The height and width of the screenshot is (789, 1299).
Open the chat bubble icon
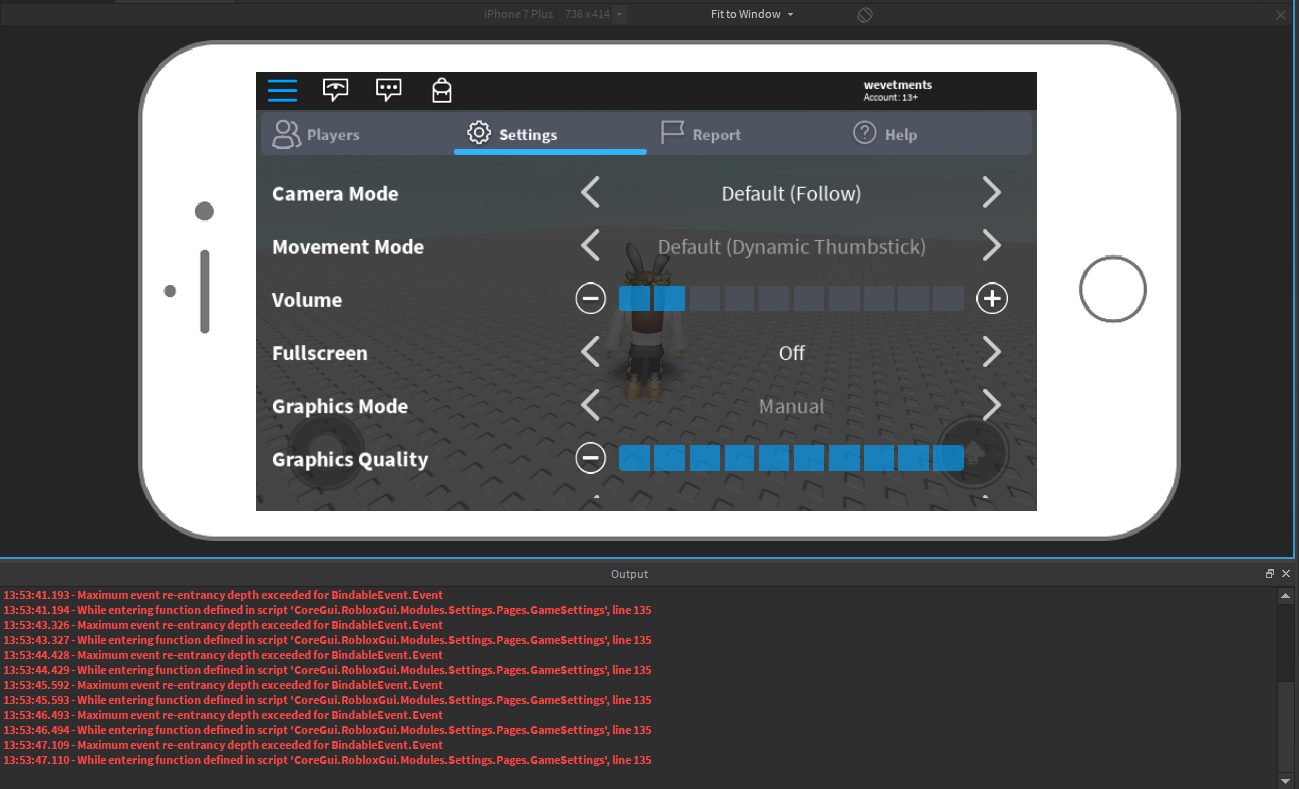point(389,90)
